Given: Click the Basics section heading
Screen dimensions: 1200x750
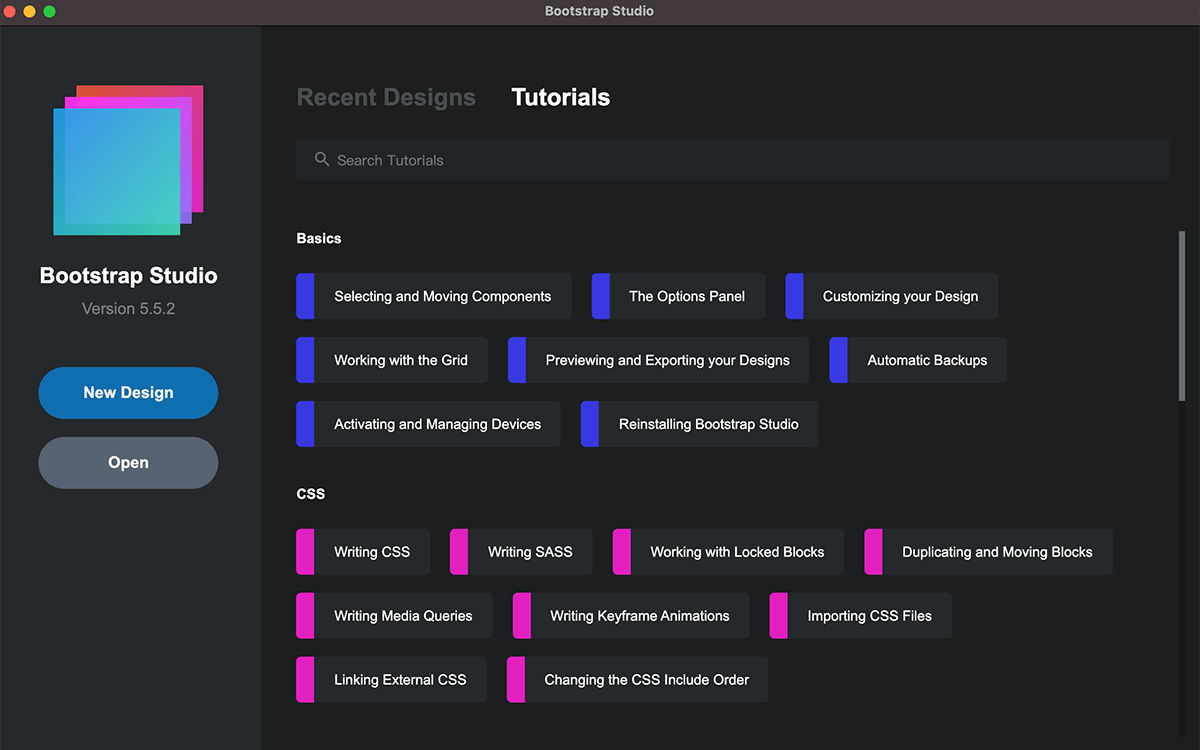Looking at the screenshot, I should [319, 238].
